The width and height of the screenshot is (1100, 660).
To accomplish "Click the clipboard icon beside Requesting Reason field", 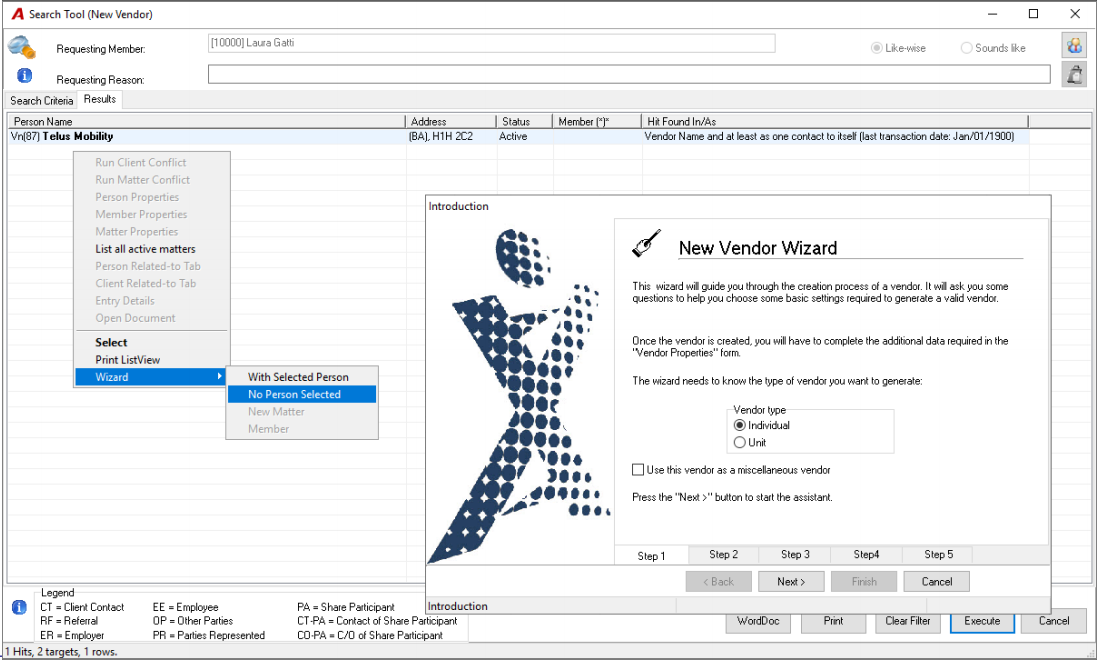I will pyautogui.click(x=1074, y=74).
